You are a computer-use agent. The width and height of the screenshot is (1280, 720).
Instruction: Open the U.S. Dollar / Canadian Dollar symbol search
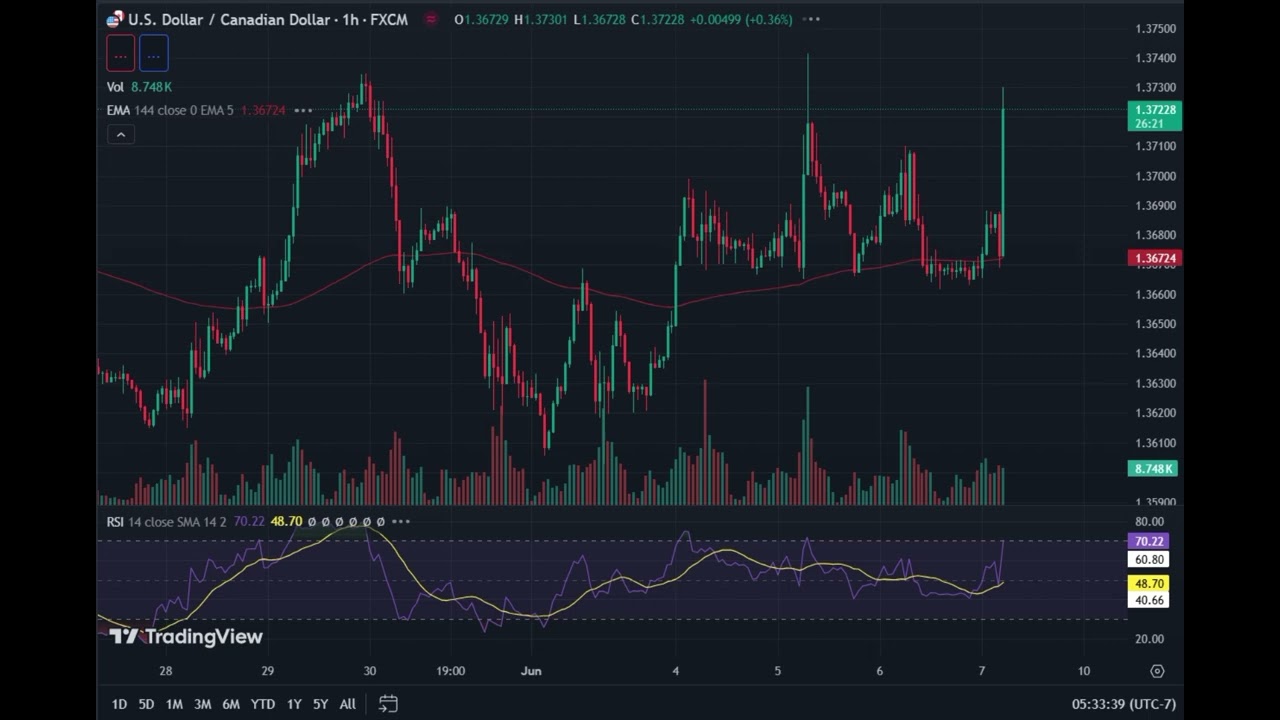tap(229, 19)
